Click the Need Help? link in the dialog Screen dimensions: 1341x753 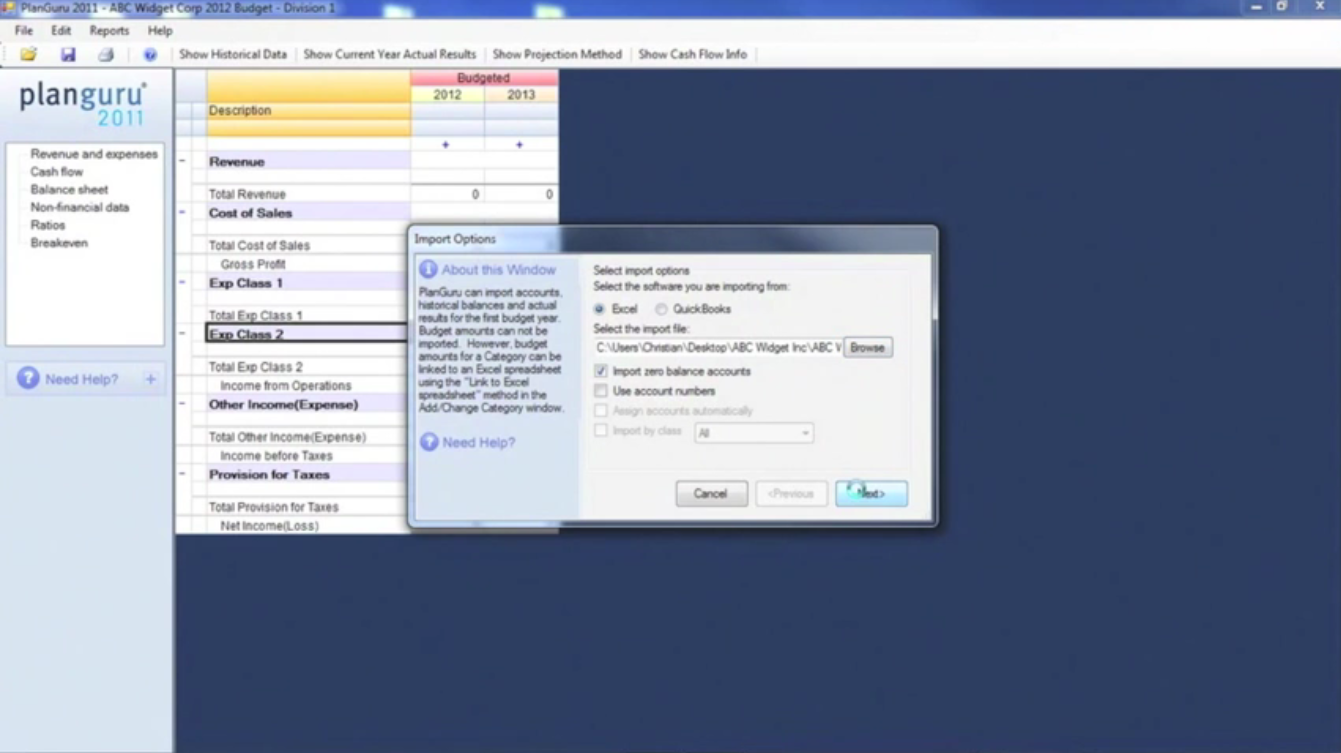click(x=479, y=442)
